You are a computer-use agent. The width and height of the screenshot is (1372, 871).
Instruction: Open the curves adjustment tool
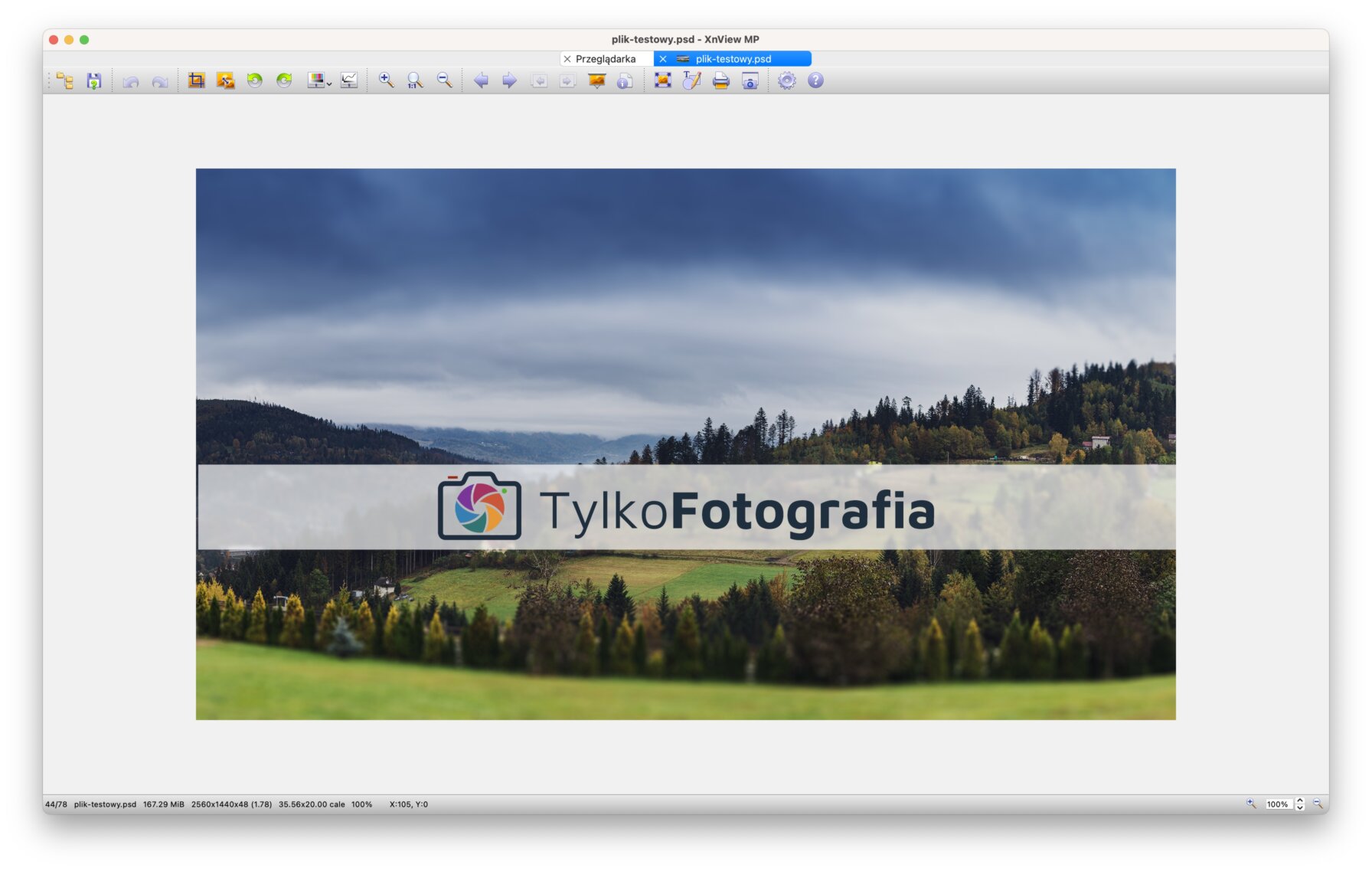tap(349, 80)
